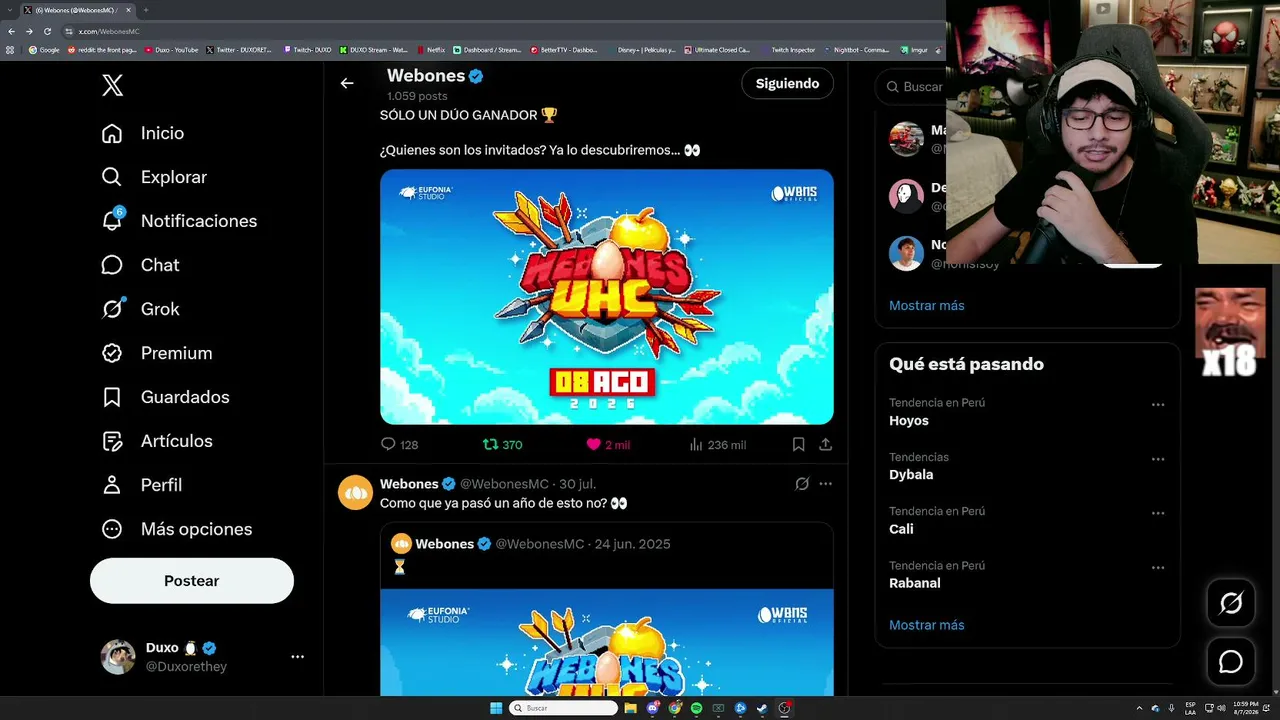Click the browser back arrow
Viewport: 1280px width, 720px height.
tap(11, 31)
